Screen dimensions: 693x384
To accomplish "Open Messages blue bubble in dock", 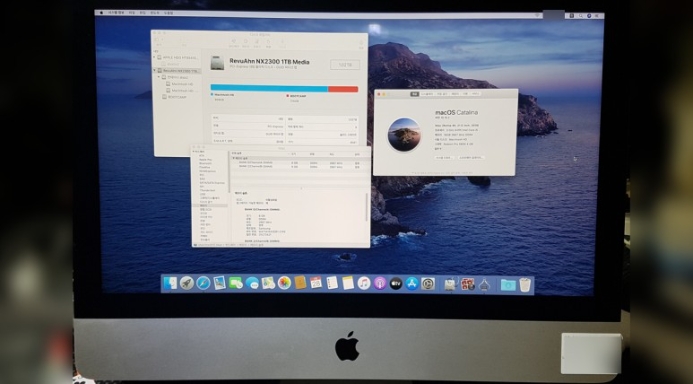I will 252,283.
